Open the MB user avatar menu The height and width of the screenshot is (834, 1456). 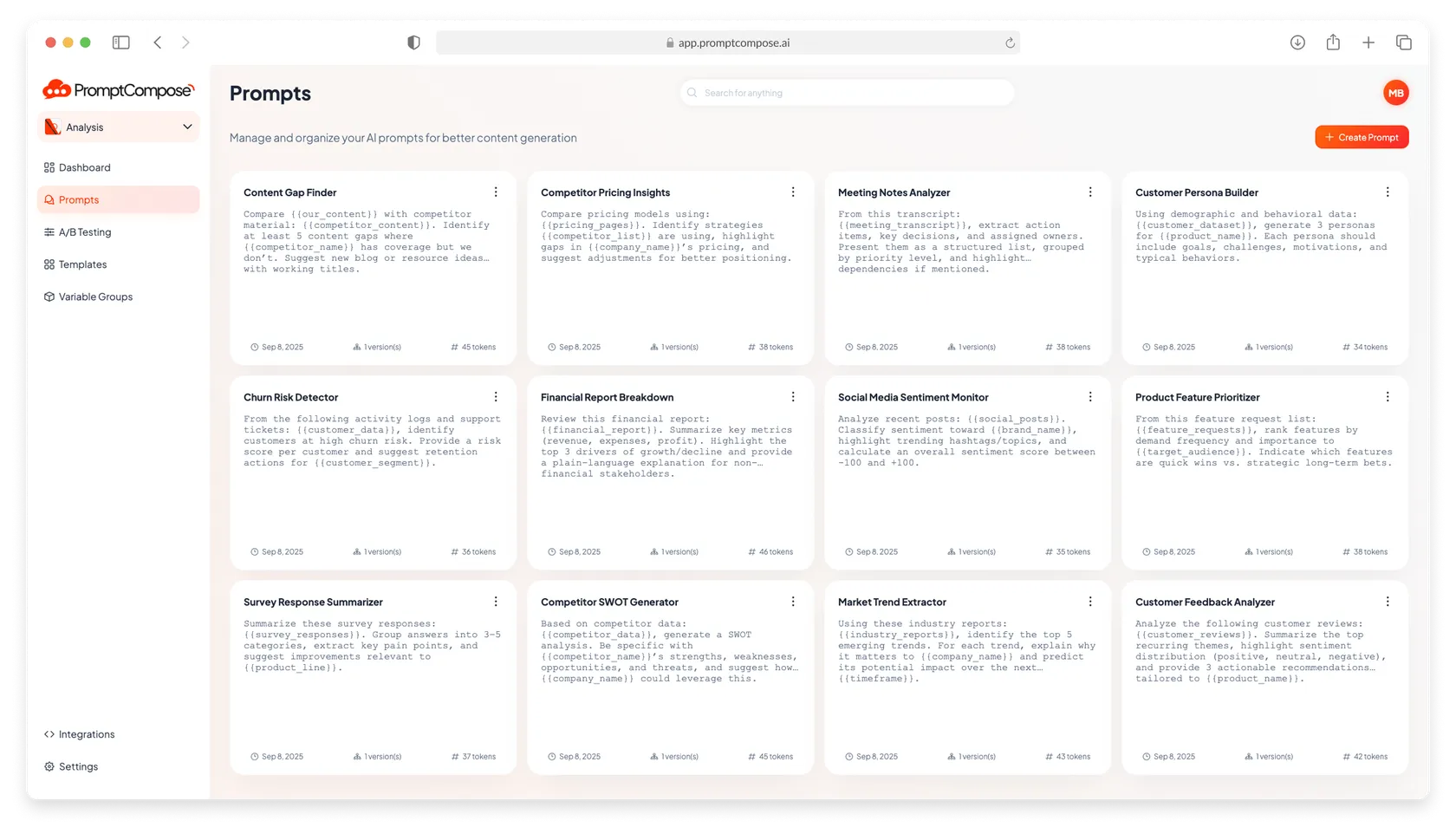pyautogui.click(x=1395, y=93)
